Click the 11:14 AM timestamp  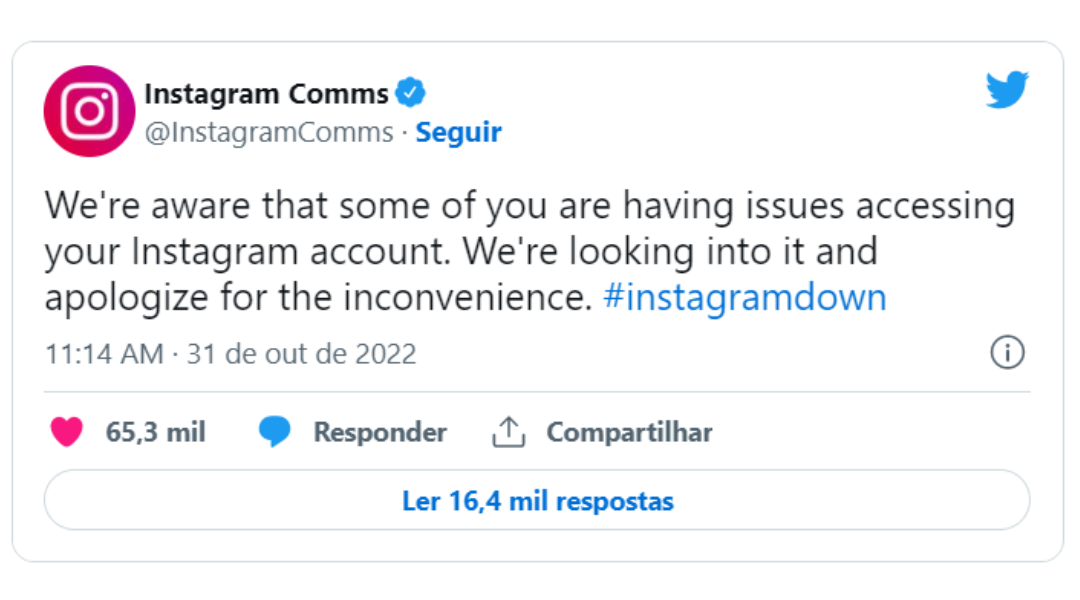pyautogui.click(x=104, y=353)
